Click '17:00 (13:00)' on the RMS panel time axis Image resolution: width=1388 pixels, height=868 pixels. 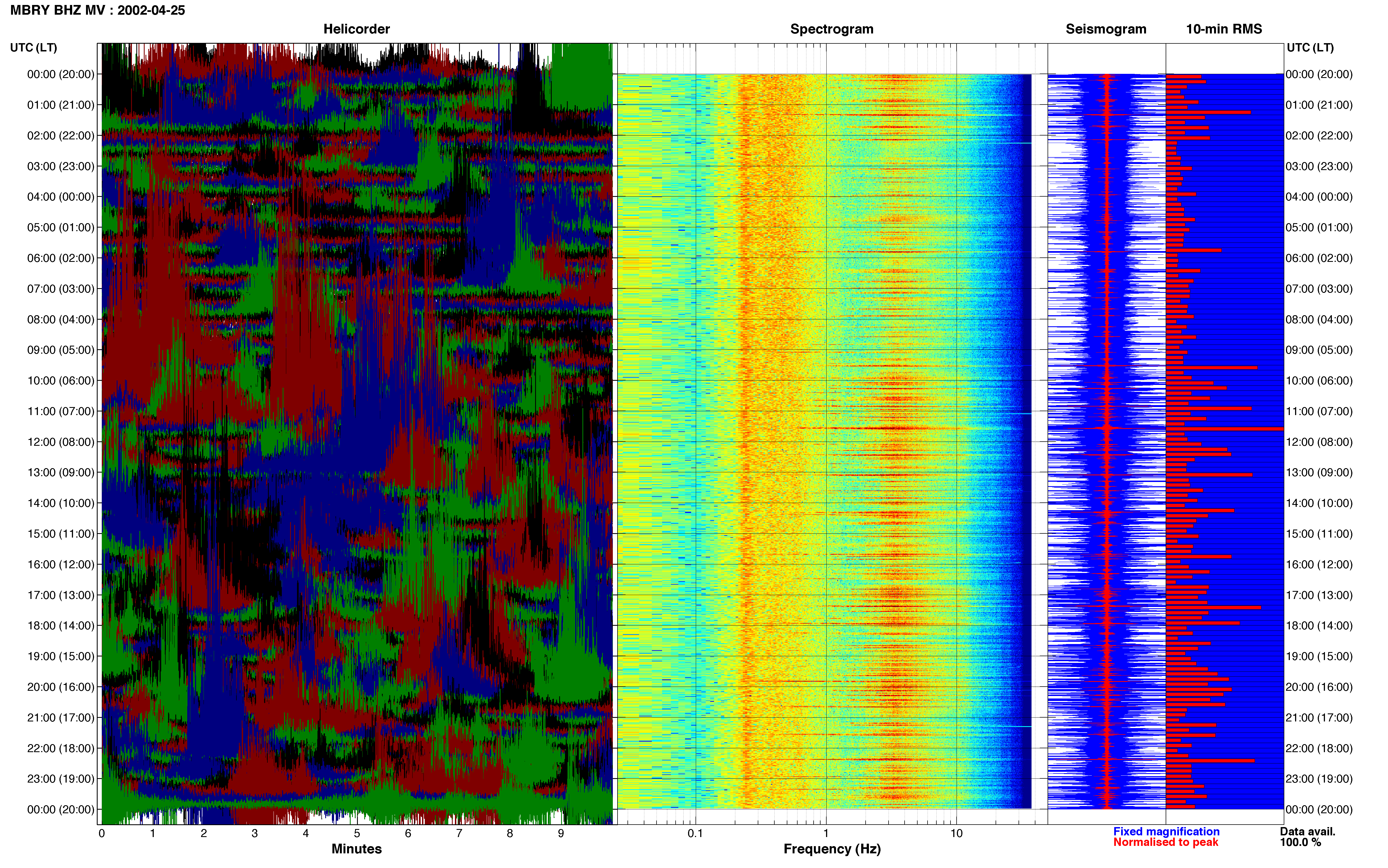coord(1319,595)
